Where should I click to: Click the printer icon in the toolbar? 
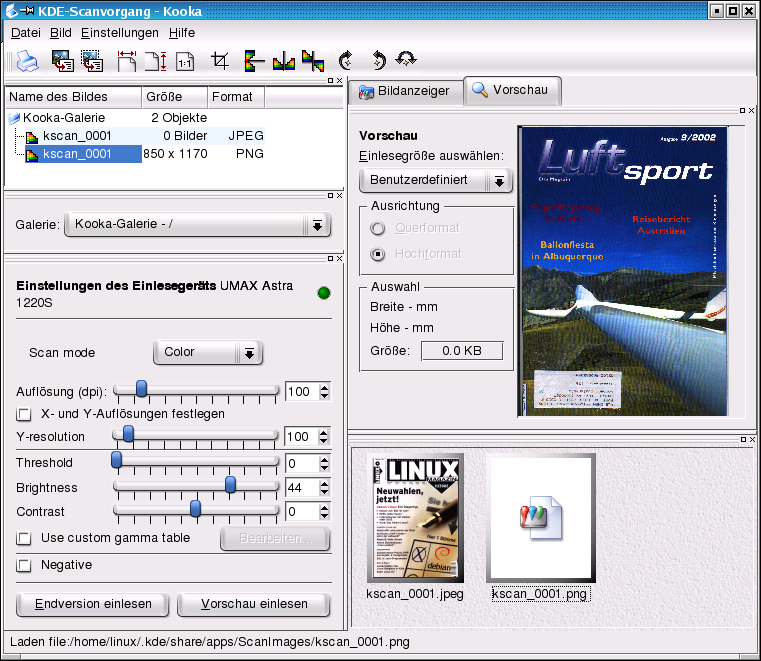[x=25, y=62]
